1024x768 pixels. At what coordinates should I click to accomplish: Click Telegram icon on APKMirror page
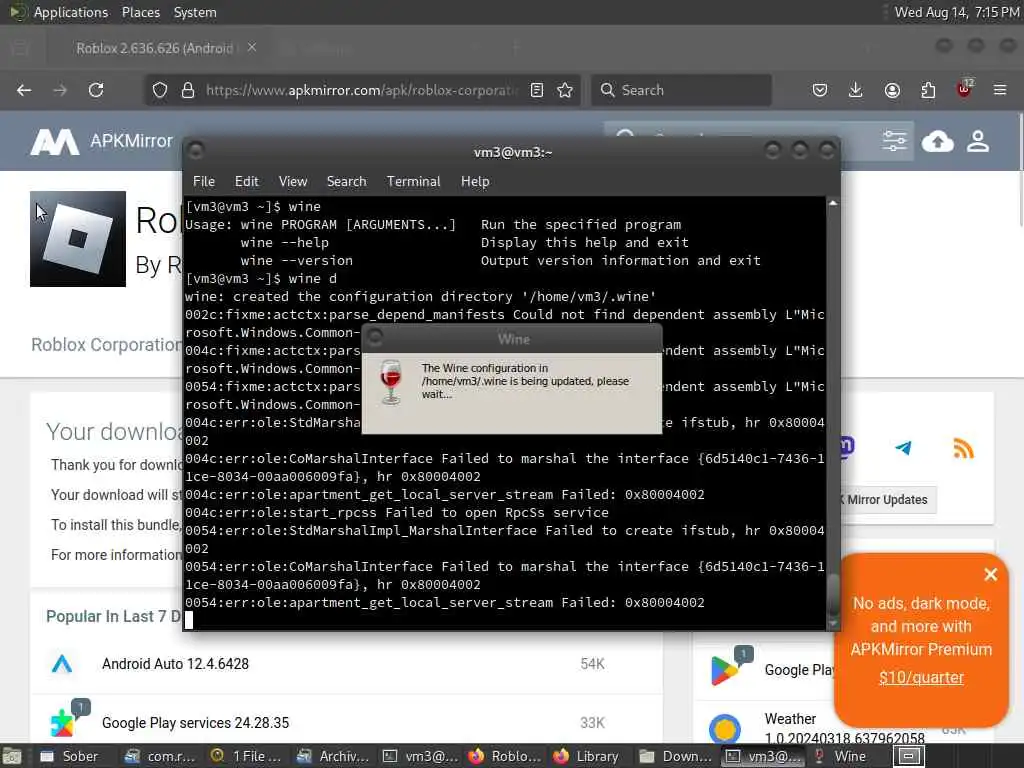904,448
